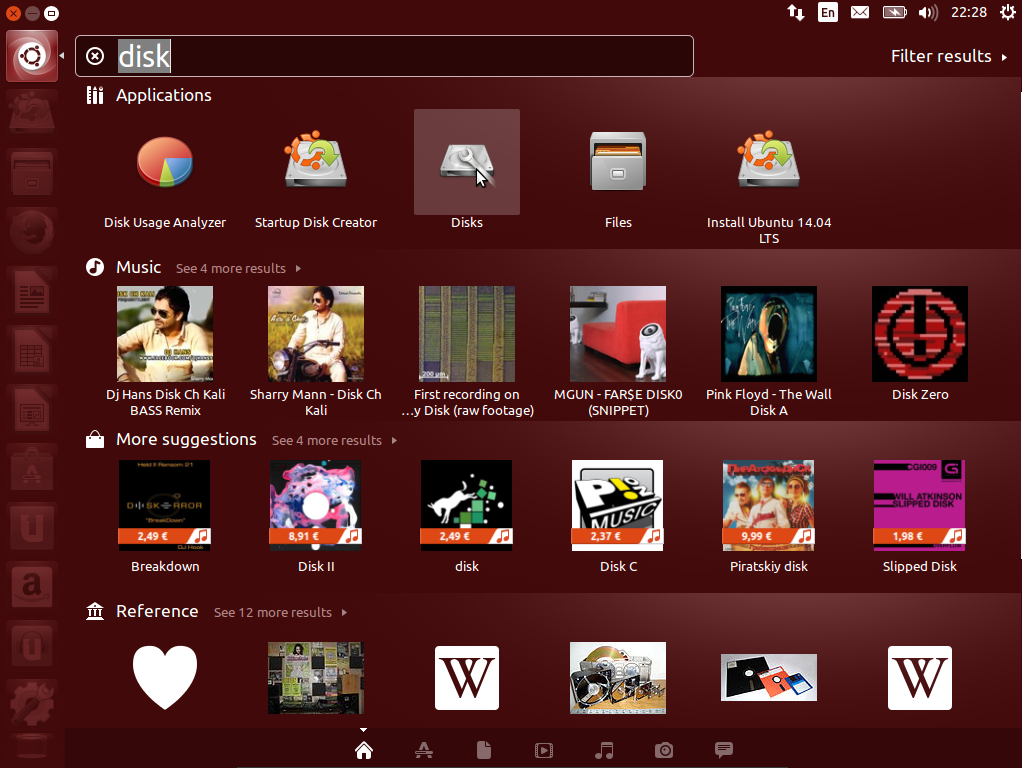Open the Messages lens
This screenshot has height=768, width=1022.
tap(724, 750)
